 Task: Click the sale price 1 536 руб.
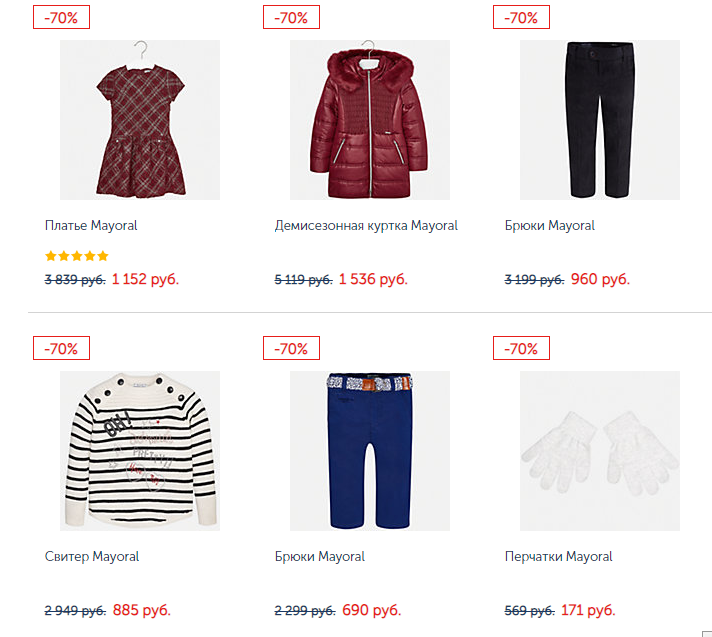click(373, 279)
